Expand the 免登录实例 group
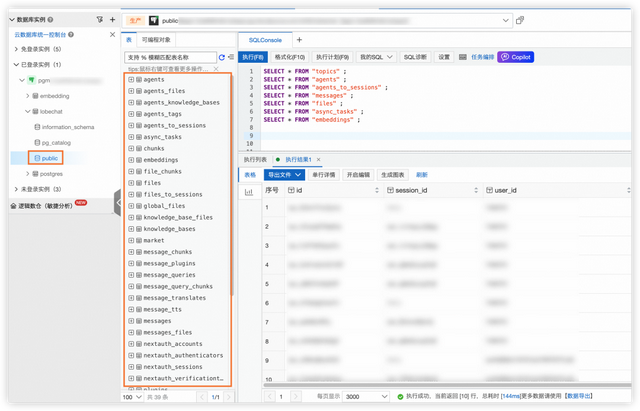 [16, 49]
